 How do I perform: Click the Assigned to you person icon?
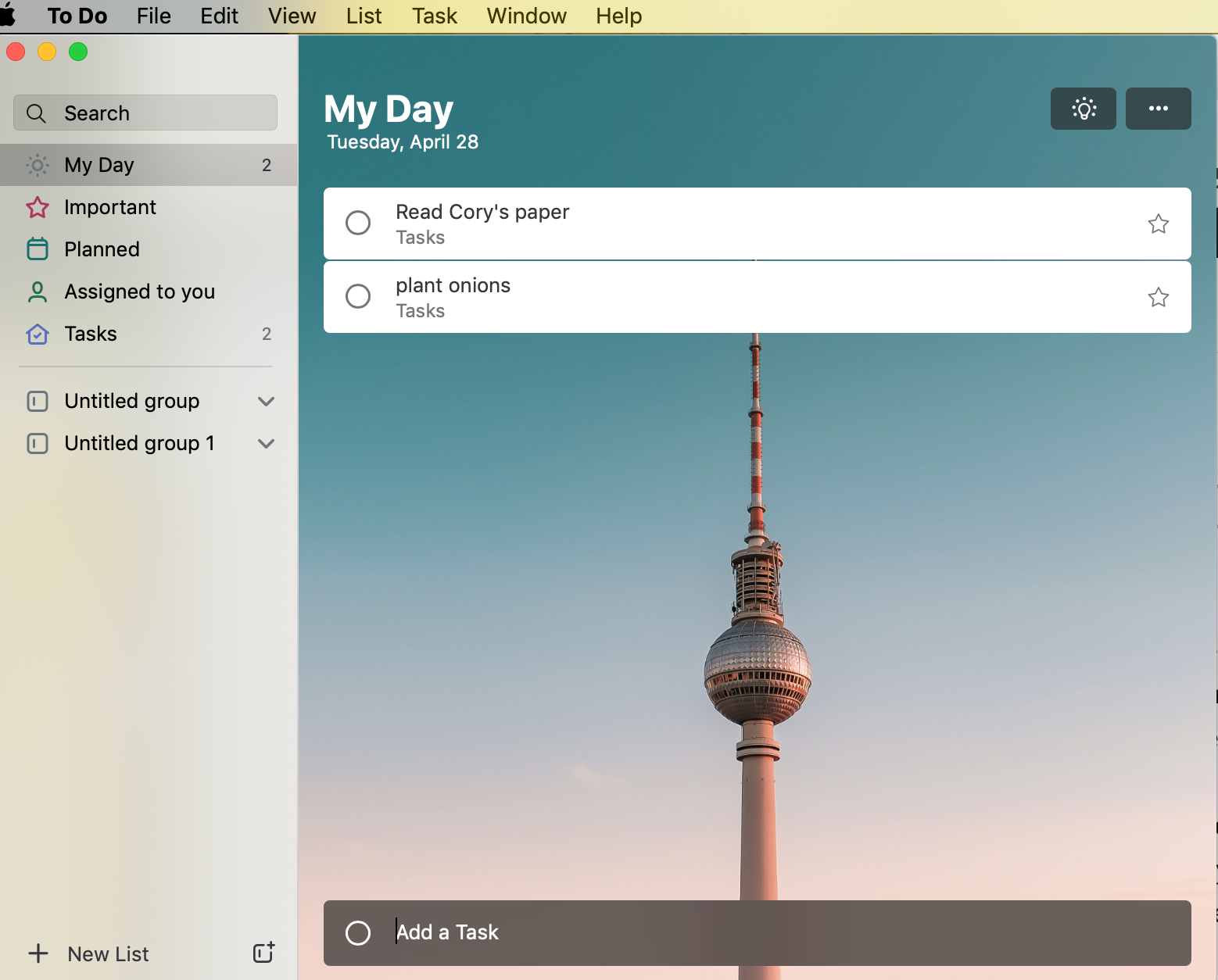point(38,291)
